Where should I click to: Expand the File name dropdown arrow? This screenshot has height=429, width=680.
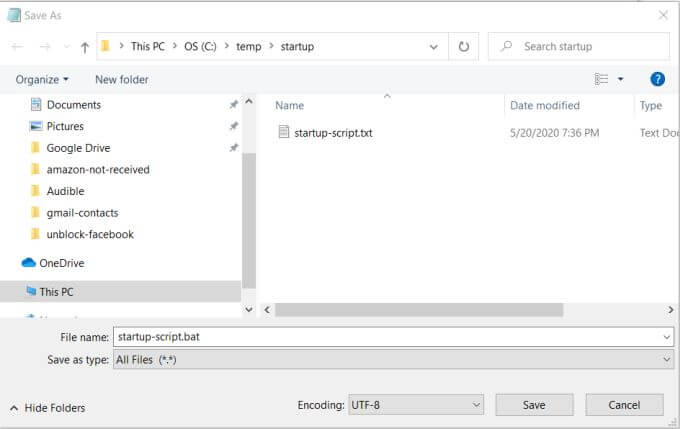tap(667, 337)
